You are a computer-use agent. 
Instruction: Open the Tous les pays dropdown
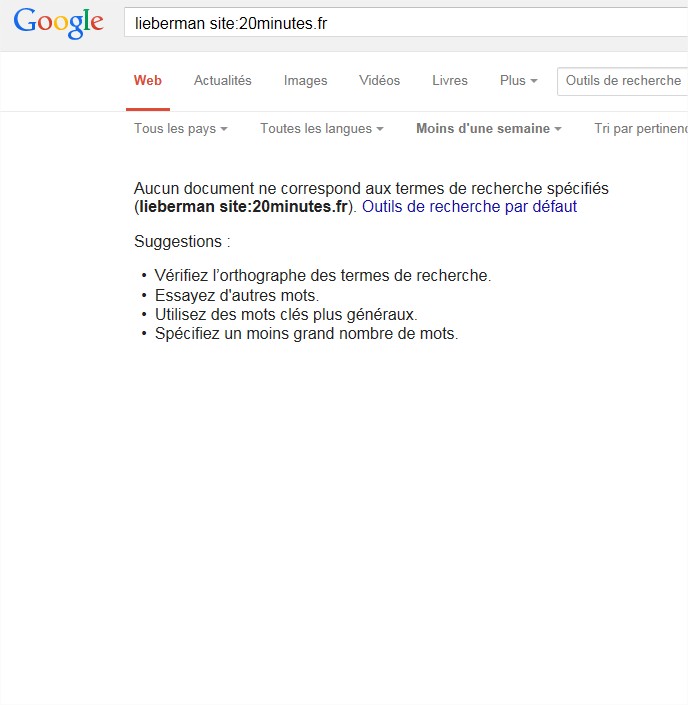(x=181, y=129)
